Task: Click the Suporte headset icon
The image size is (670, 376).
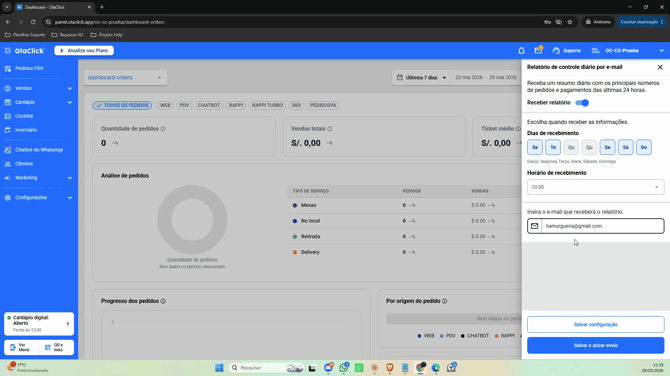Action: tap(556, 50)
